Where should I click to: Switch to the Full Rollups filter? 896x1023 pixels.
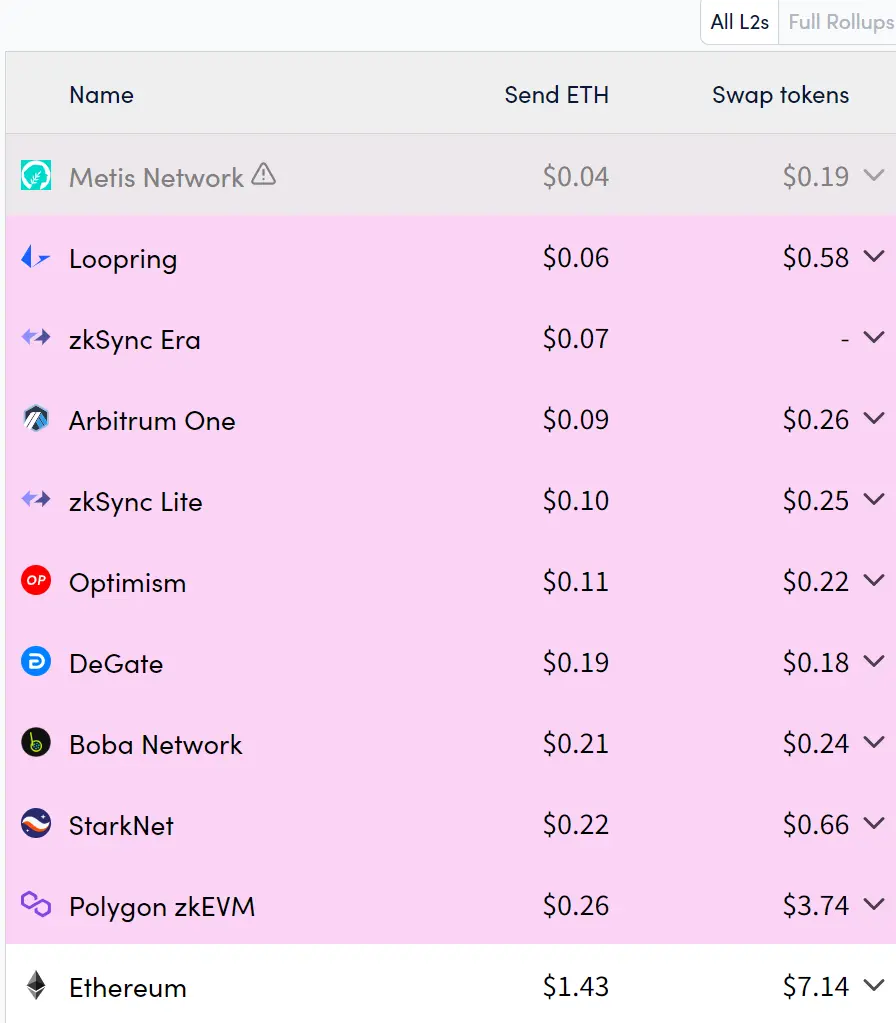tap(840, 22)
